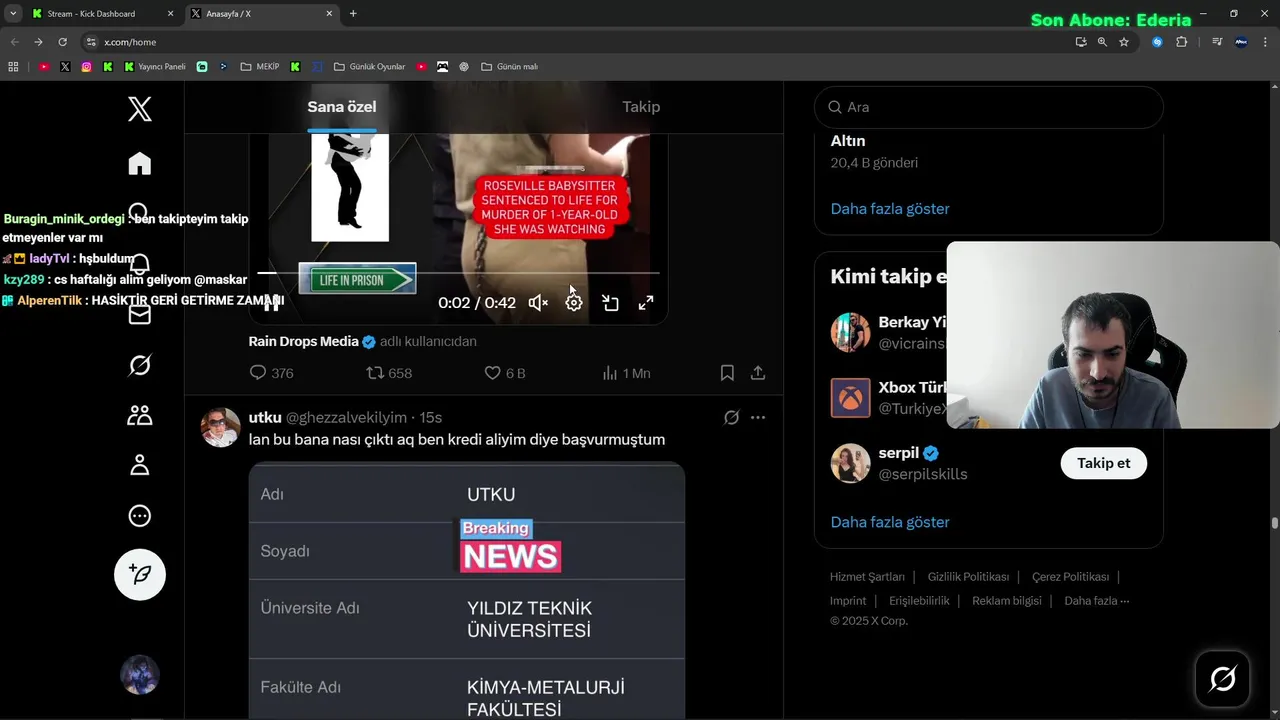View analytics showing 1 Mn views

click(626, 373)
